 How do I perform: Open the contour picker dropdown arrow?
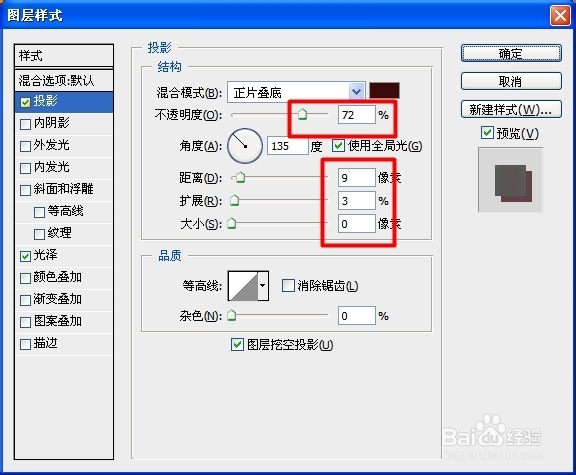(263, 285)
